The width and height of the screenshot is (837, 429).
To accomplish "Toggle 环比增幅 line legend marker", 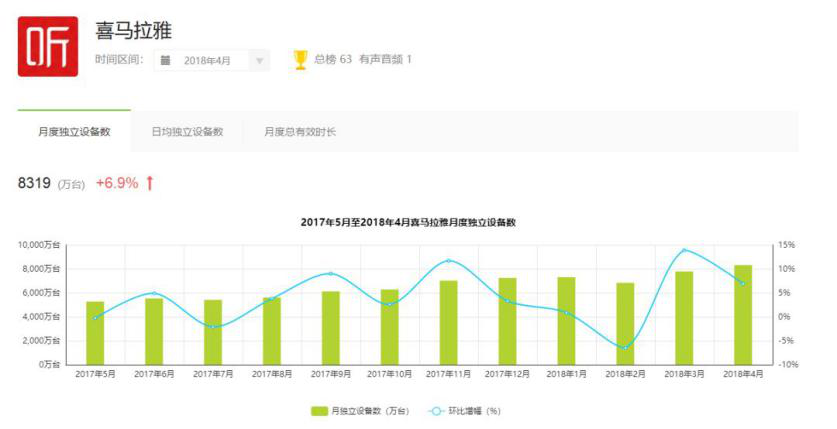I will (x=436, y=411).
